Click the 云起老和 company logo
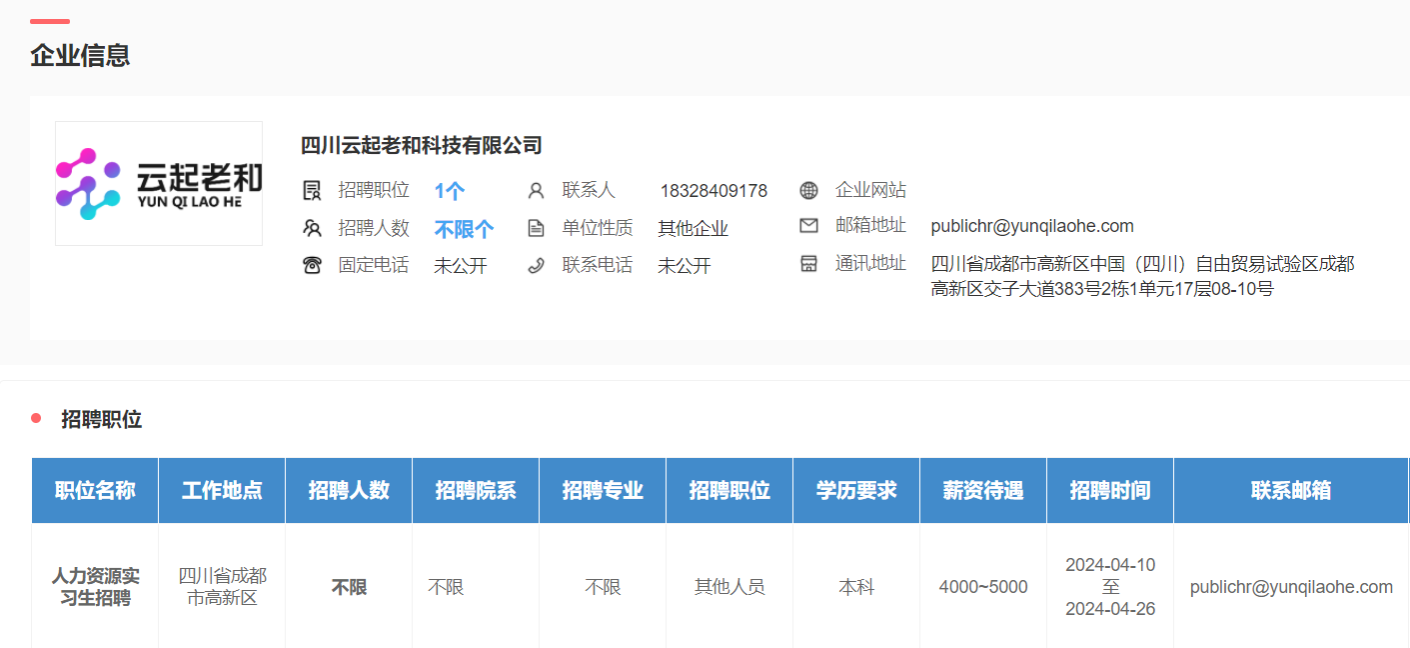1410x648 pixels. (159, 184)
